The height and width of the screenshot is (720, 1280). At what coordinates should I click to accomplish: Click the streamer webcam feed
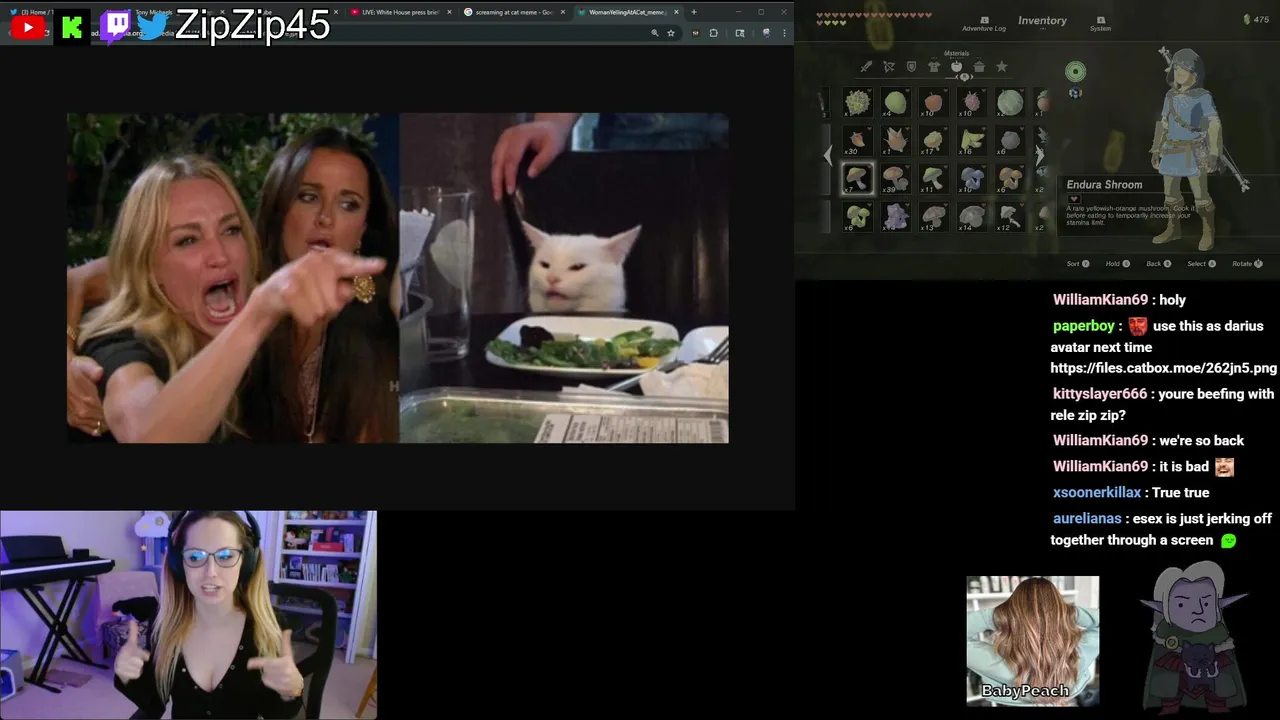pyautogui.click(x=188, y=615)
